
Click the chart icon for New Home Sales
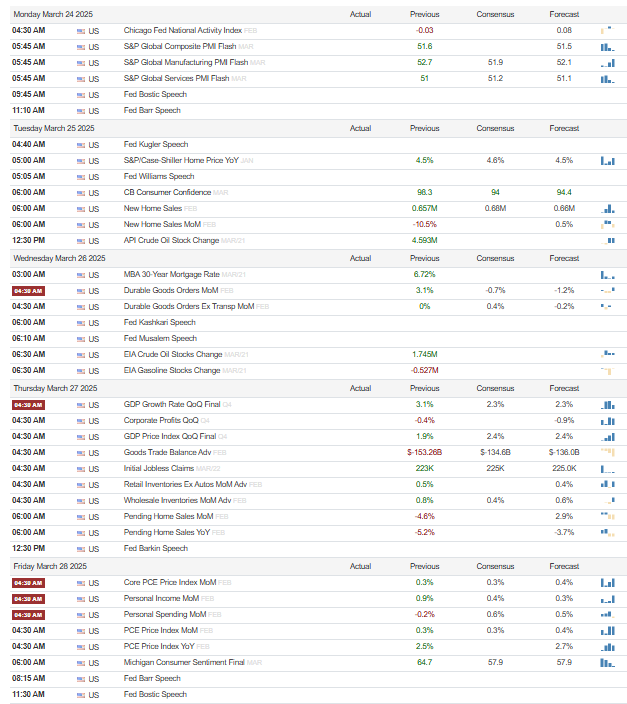point(607,209)
